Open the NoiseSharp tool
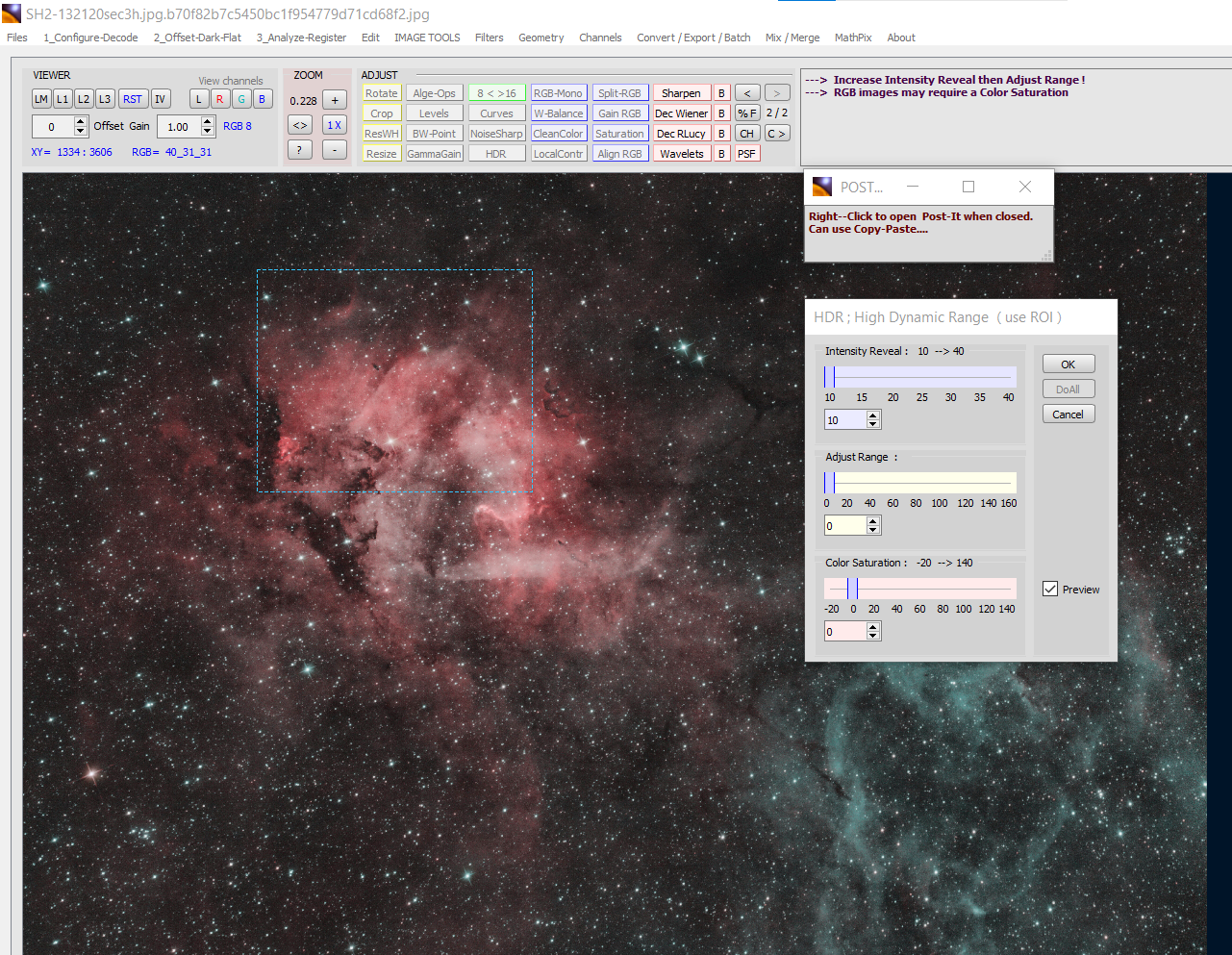Viewport: 1232px width, 955px height. pos(496,134)
